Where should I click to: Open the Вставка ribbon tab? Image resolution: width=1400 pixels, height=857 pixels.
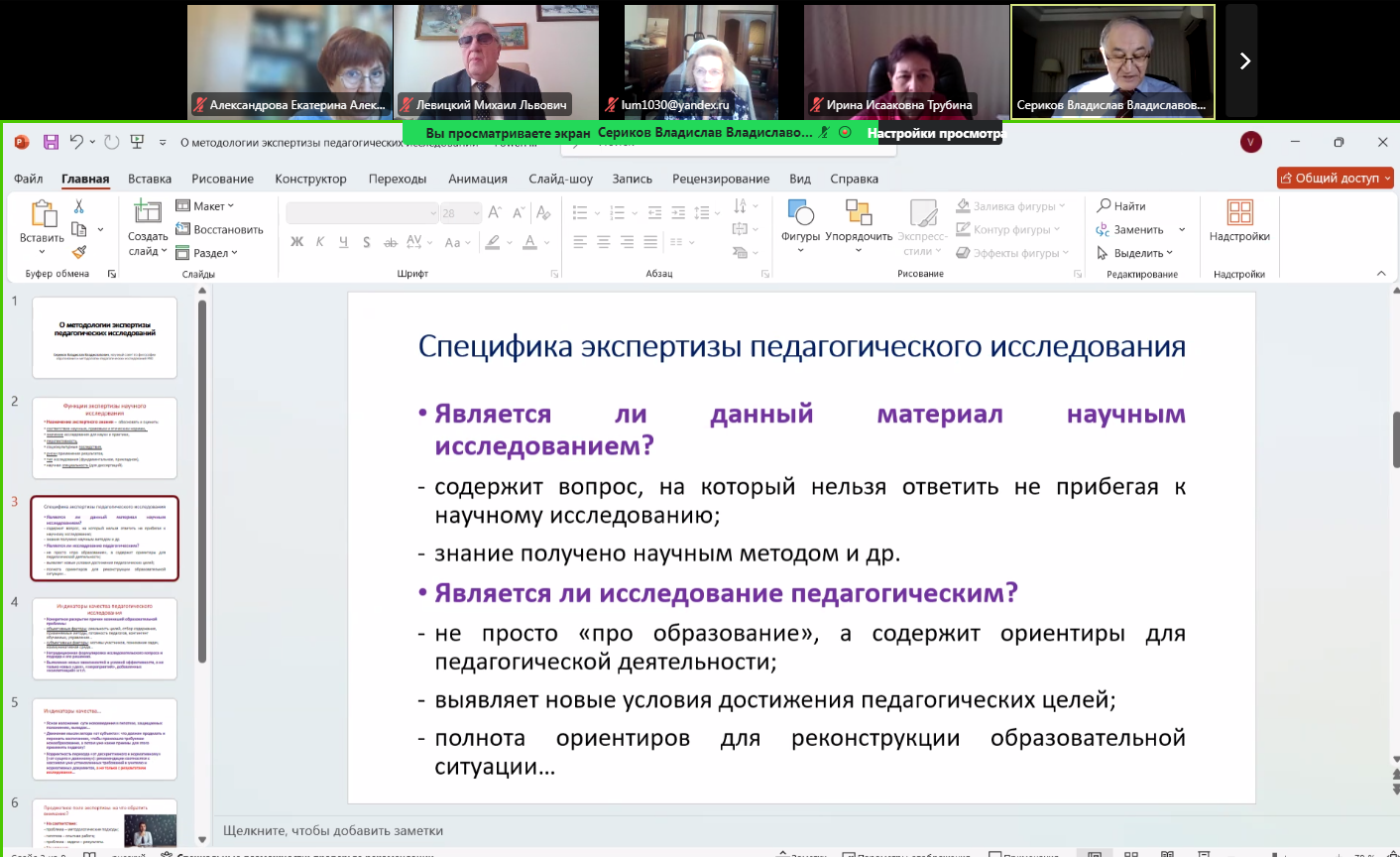(x=150, y=179)
